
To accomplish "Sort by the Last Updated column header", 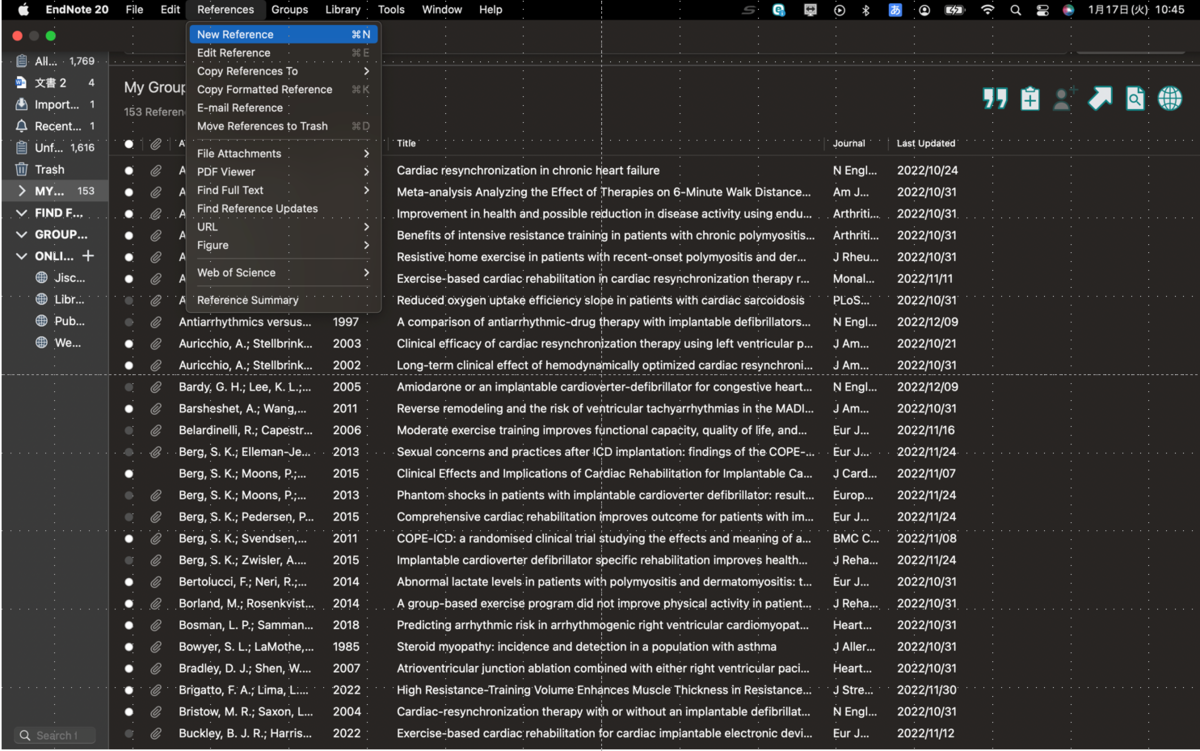I will click(x=926, y=144).
